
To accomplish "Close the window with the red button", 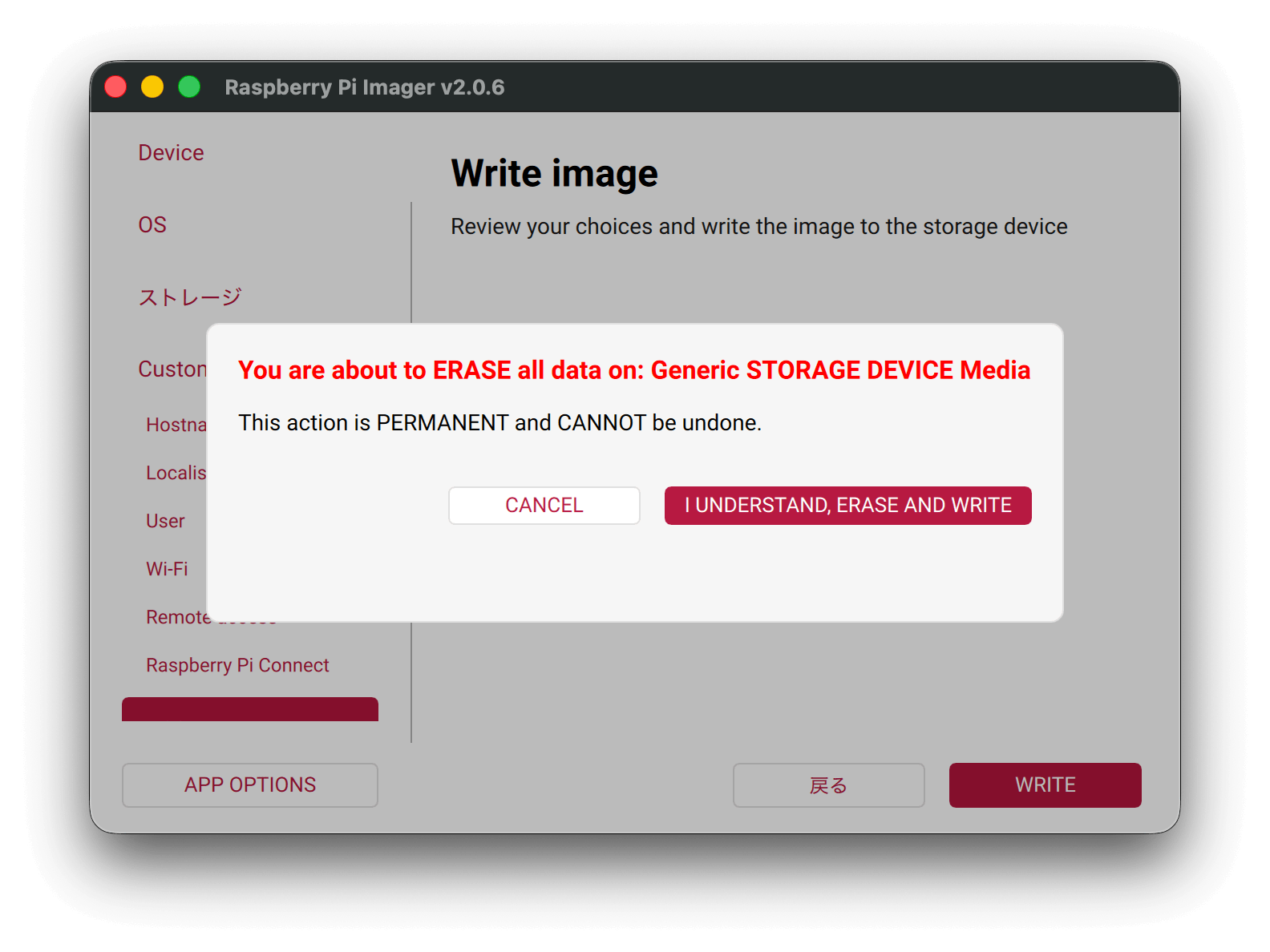I will [115, 87].
